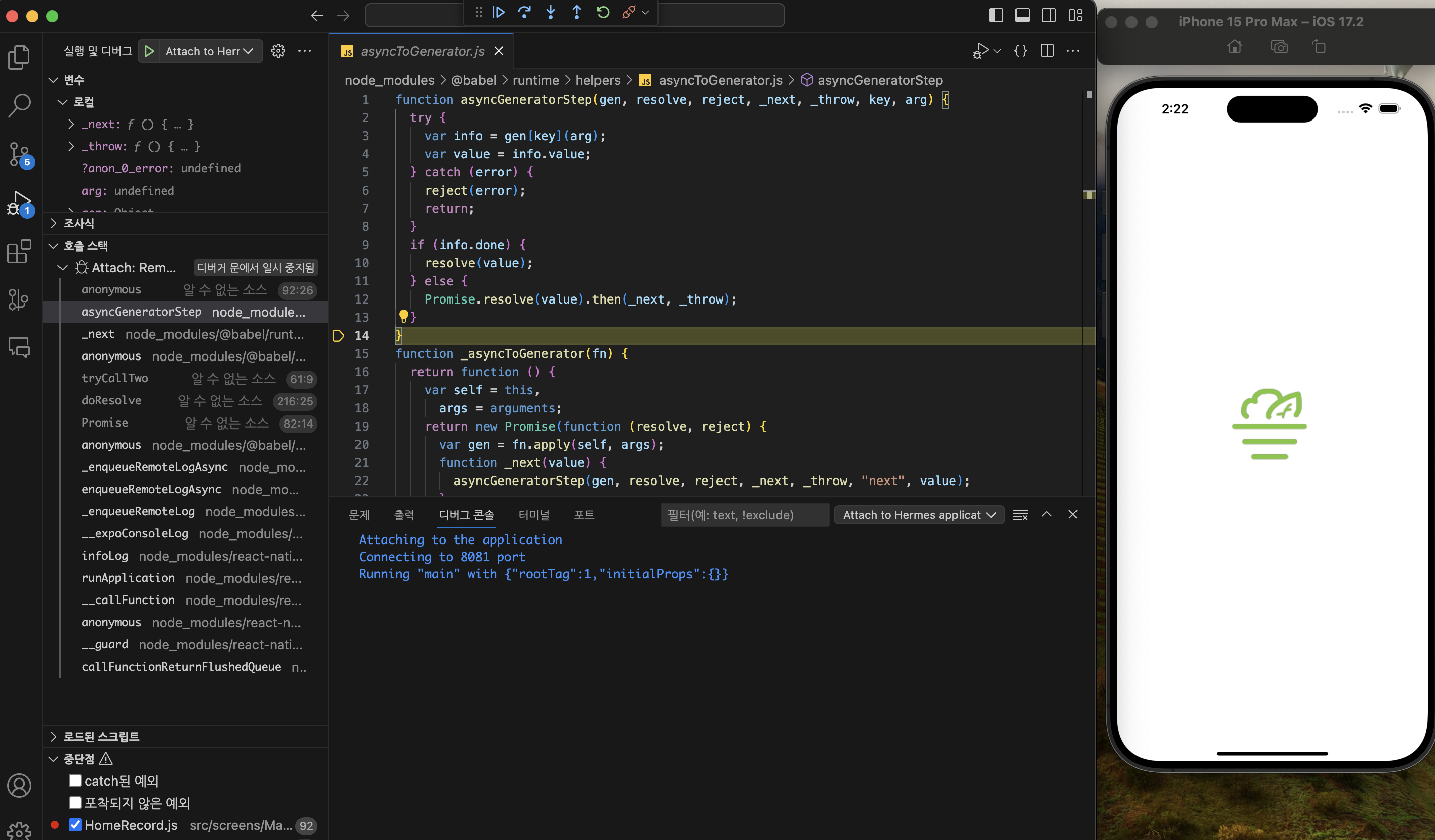Viewport: 1435px width, 840px height.
Task: Open the 'Attach to Herr' configuration dropdown
Action: click(x=209, y=51)
